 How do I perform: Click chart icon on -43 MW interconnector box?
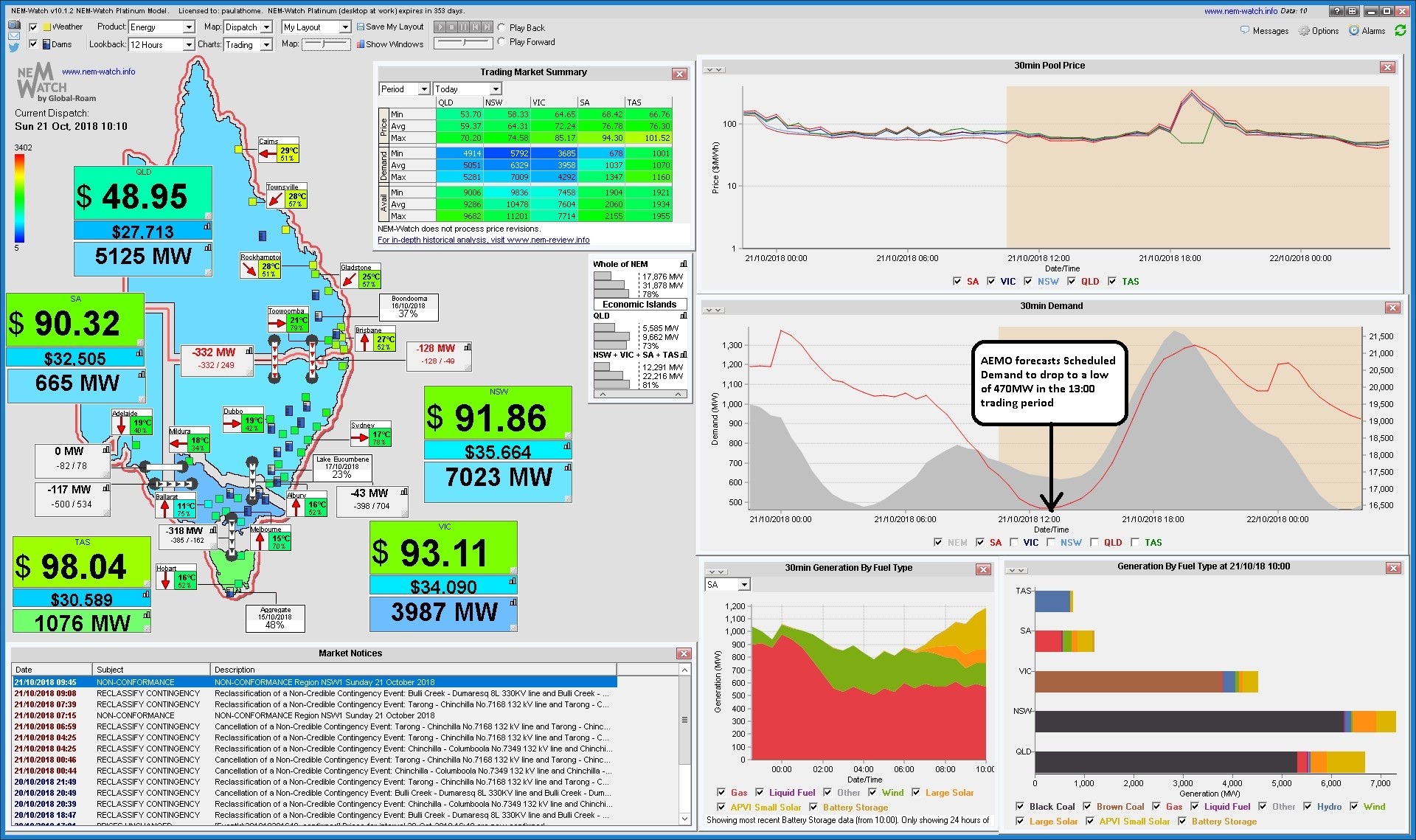tap(404, 491)
